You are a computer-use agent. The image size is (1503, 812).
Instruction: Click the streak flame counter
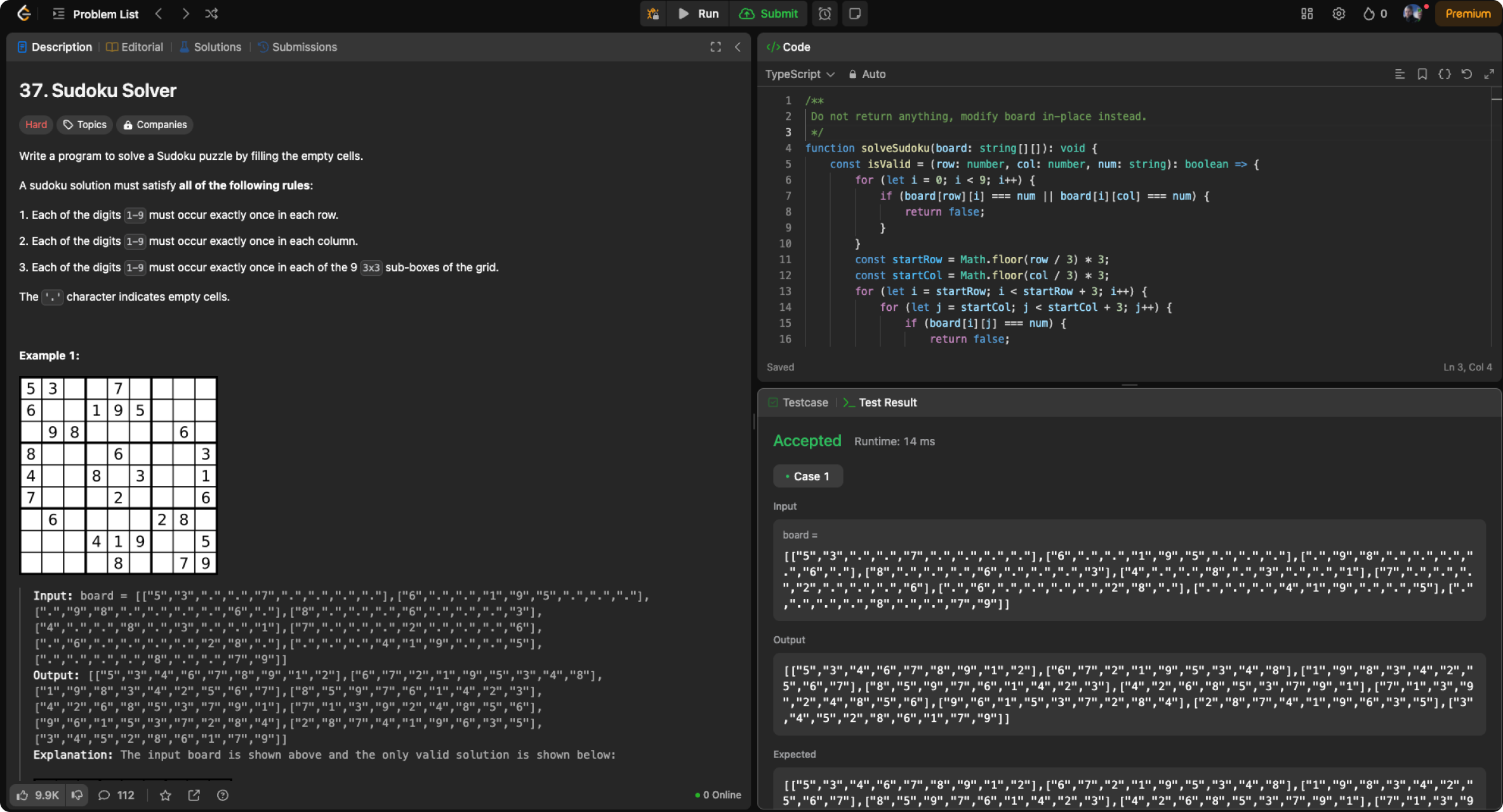pos(1375,13)
